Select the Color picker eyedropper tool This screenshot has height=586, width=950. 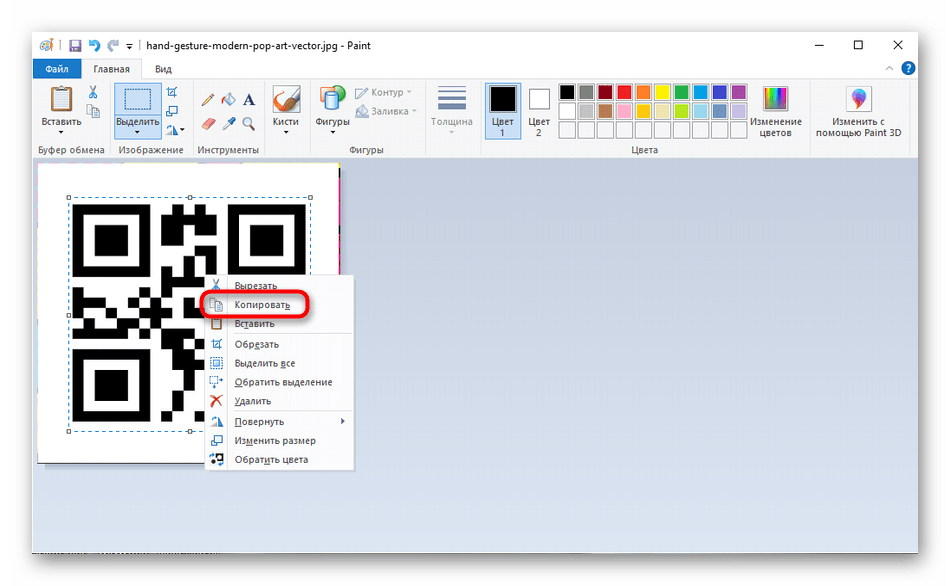click(x=228, y=124)
